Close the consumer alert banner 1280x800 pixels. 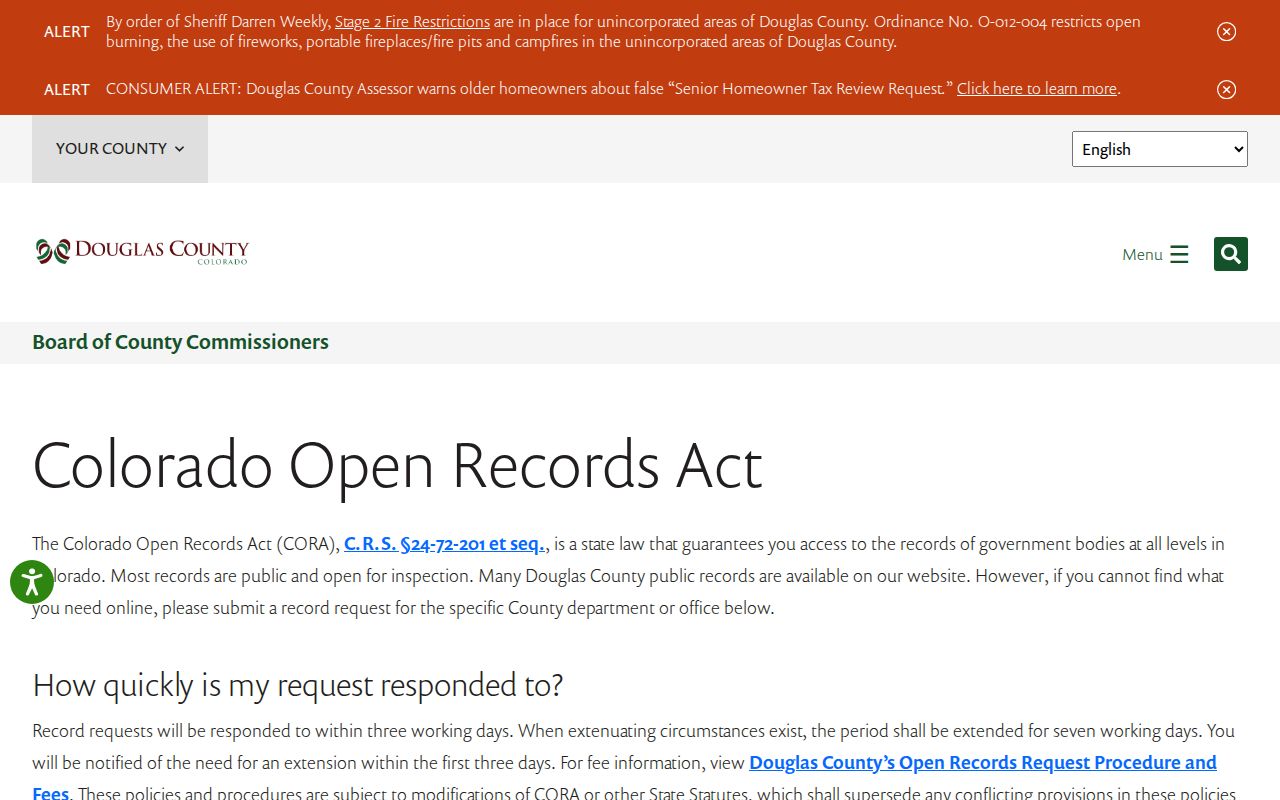1226,90
